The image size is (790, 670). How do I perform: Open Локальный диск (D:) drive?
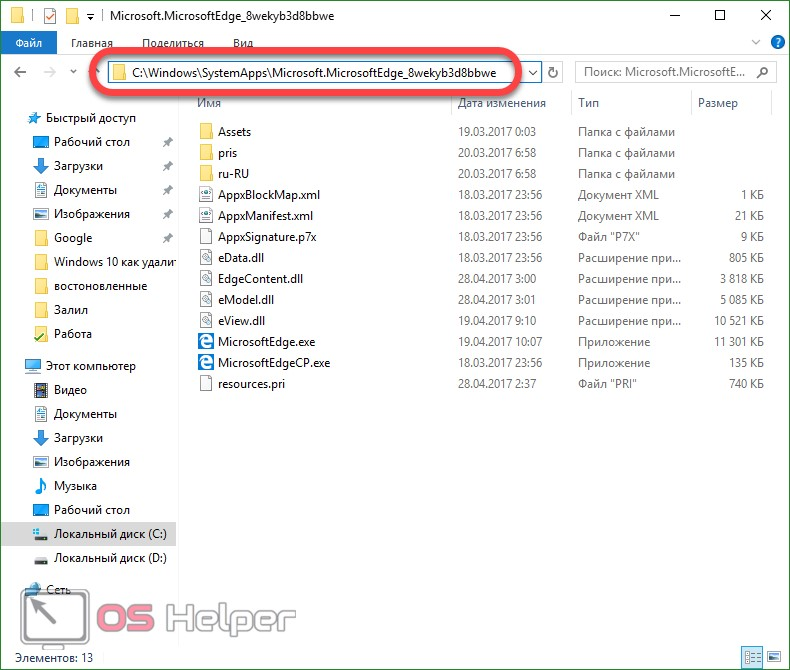[x=110, y=558]
